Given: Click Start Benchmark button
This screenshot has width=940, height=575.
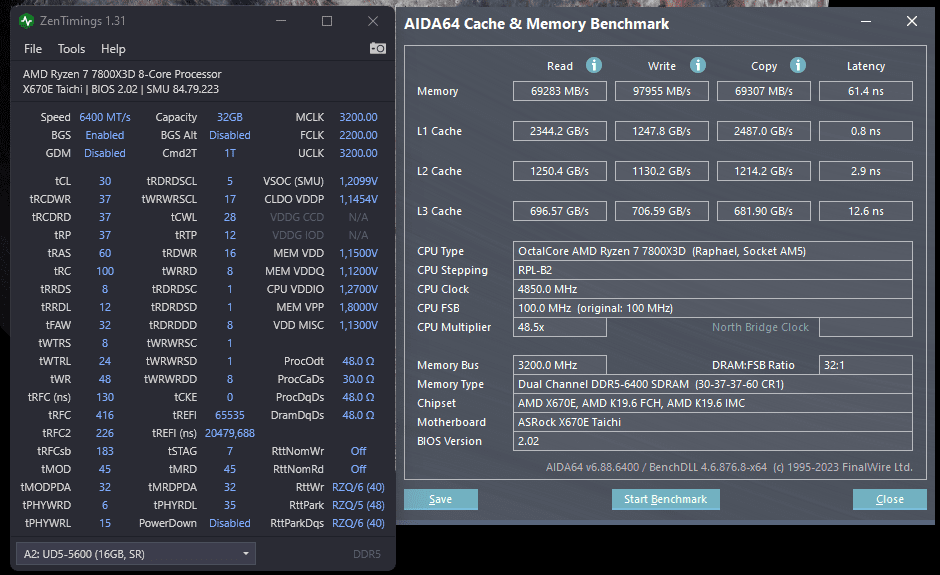Looking at the screenshot, I should click(665, 499).
